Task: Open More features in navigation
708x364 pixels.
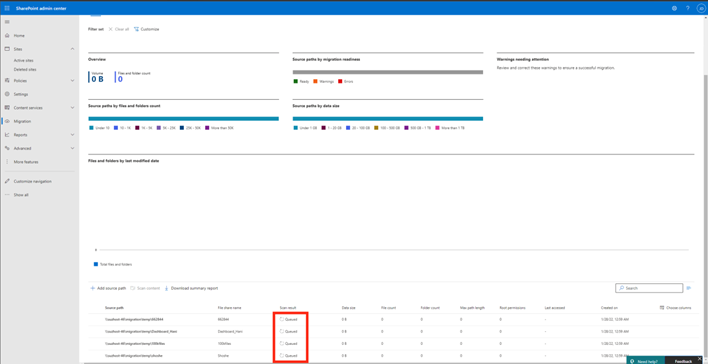Action: 26,162
